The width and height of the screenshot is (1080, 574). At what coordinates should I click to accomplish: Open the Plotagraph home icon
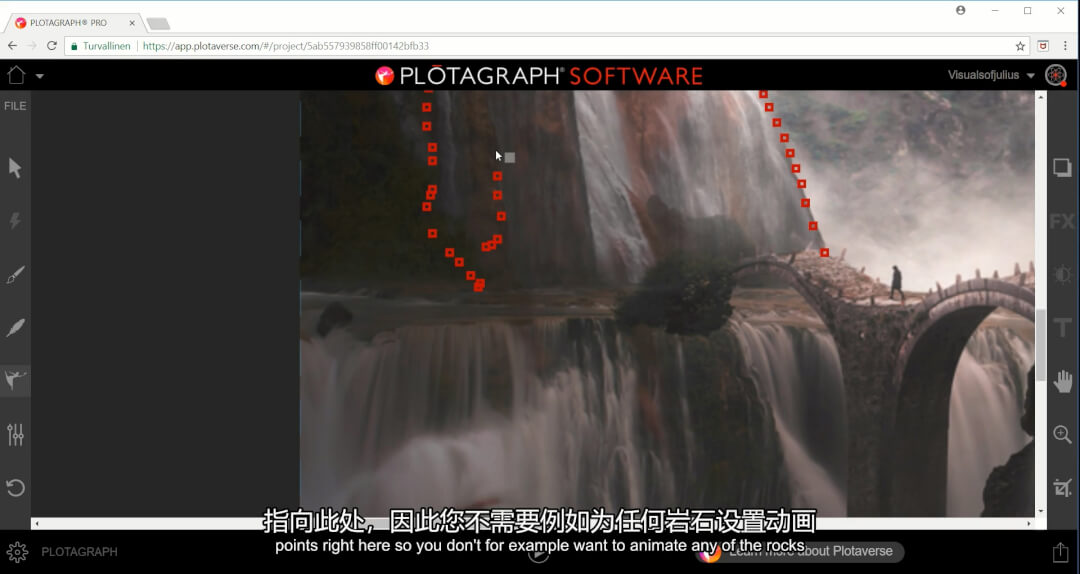tap(16, 74)
